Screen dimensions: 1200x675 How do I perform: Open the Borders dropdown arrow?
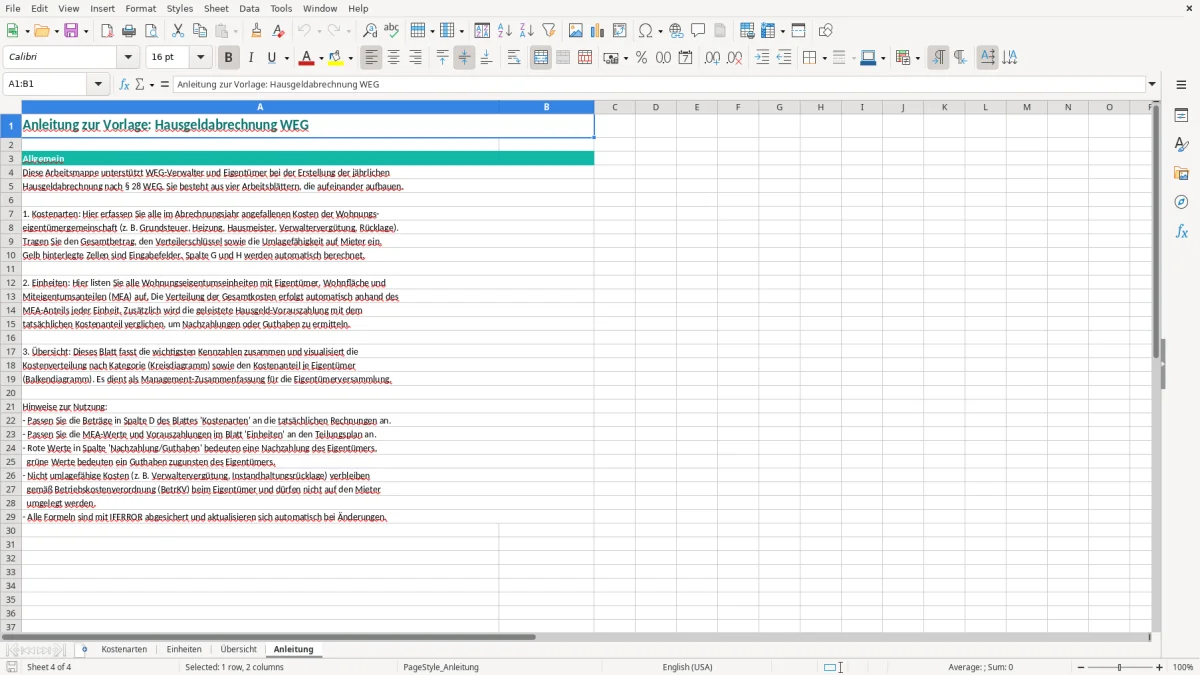click(x=824, y=58)
